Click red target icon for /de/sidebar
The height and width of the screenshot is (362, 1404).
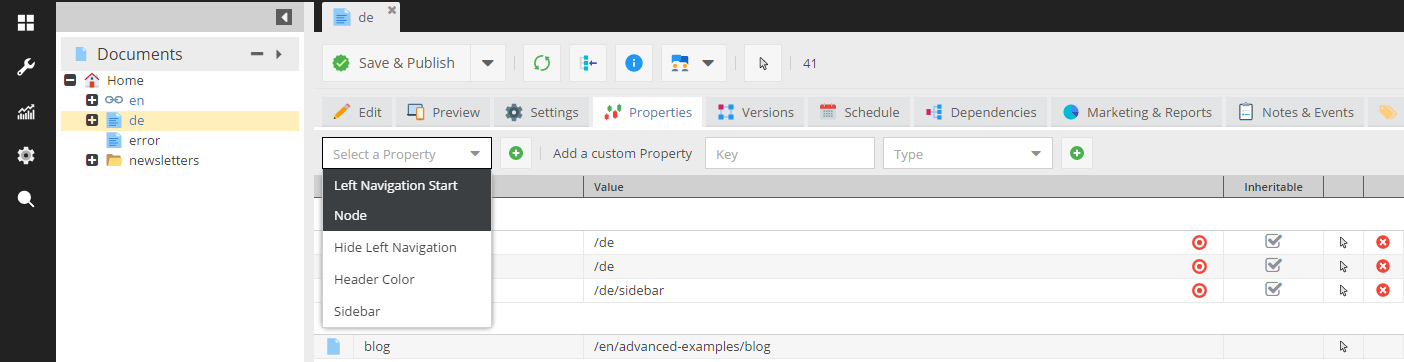(x=1200, y=290)
